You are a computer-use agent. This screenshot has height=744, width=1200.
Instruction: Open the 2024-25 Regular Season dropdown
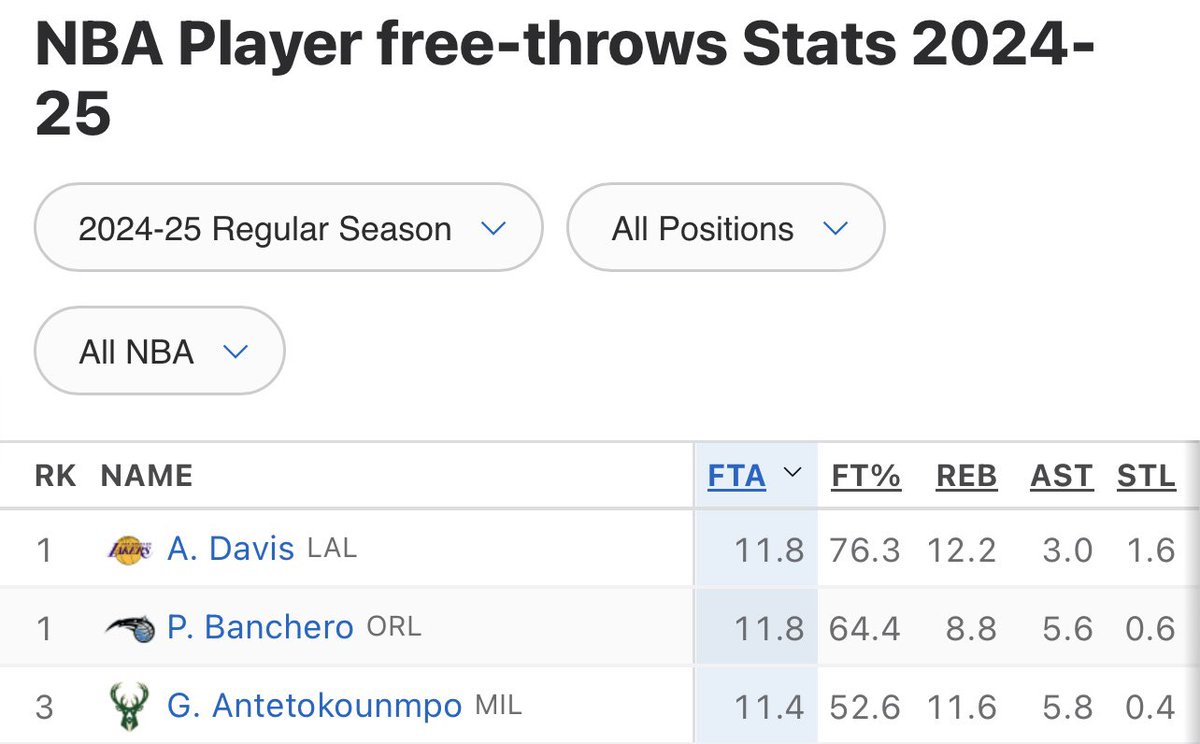(288, 229)
